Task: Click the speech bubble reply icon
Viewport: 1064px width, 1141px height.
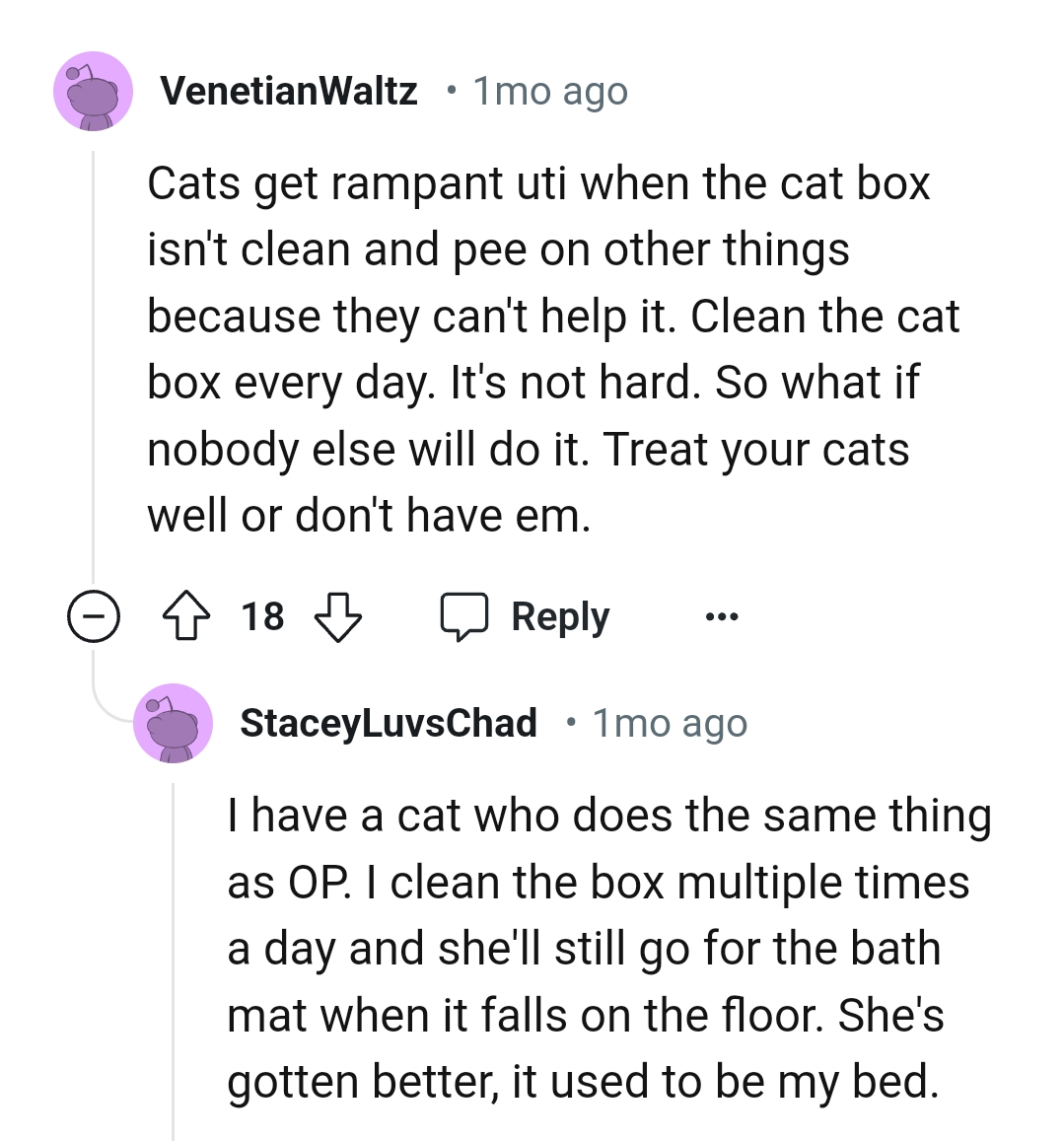Action: coord(463,617)
